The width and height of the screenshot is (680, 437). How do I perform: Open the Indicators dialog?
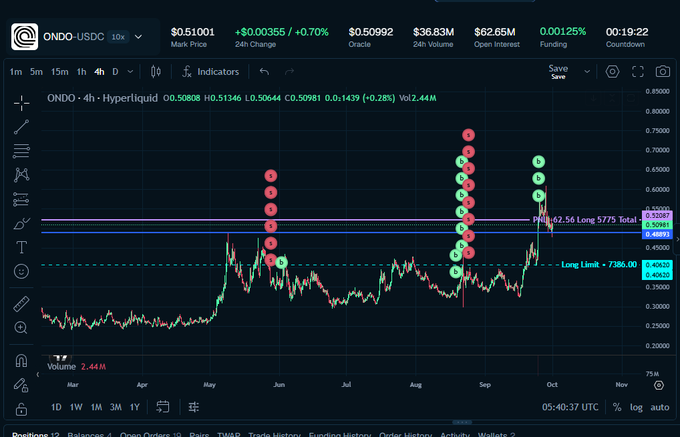point(211,72)
